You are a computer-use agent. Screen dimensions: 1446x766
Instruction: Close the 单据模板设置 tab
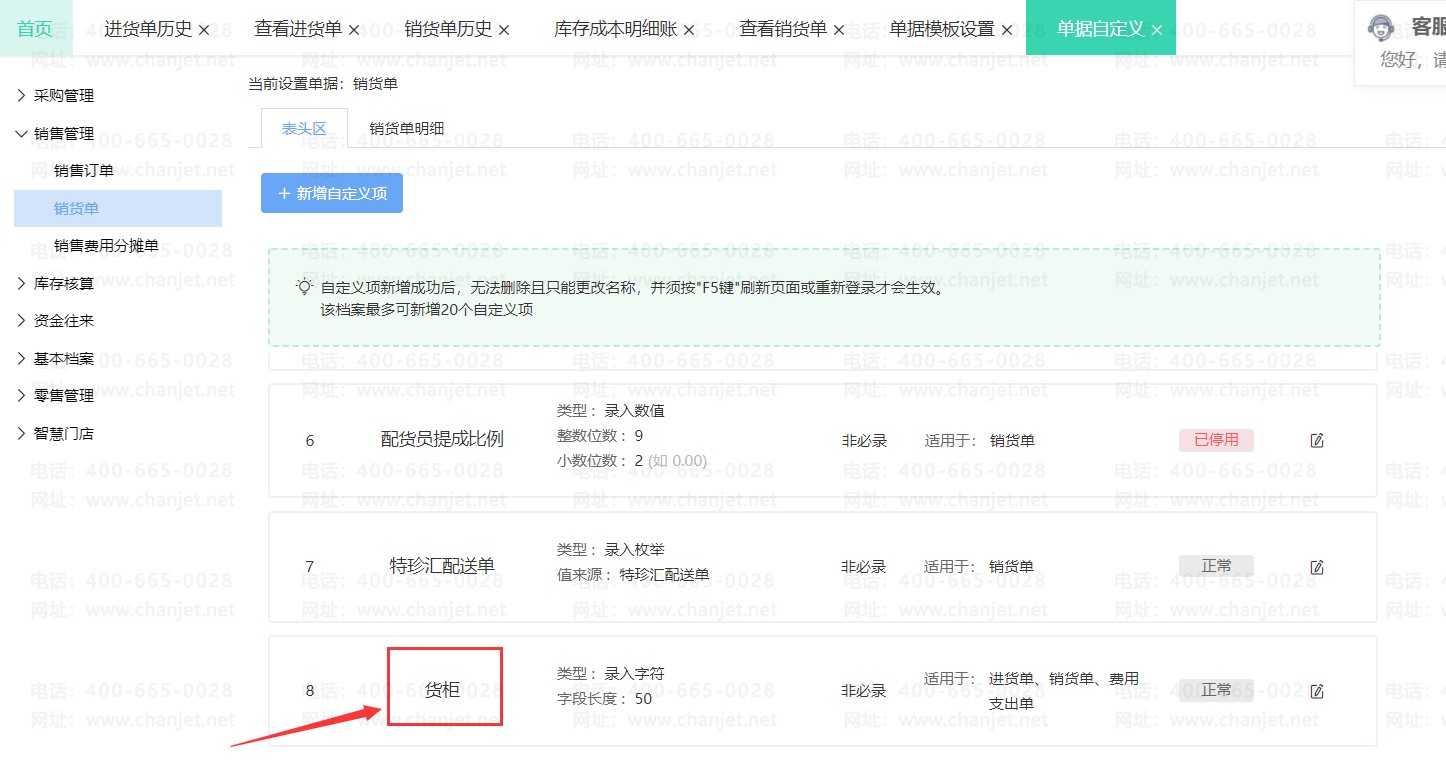[1007, 31]
